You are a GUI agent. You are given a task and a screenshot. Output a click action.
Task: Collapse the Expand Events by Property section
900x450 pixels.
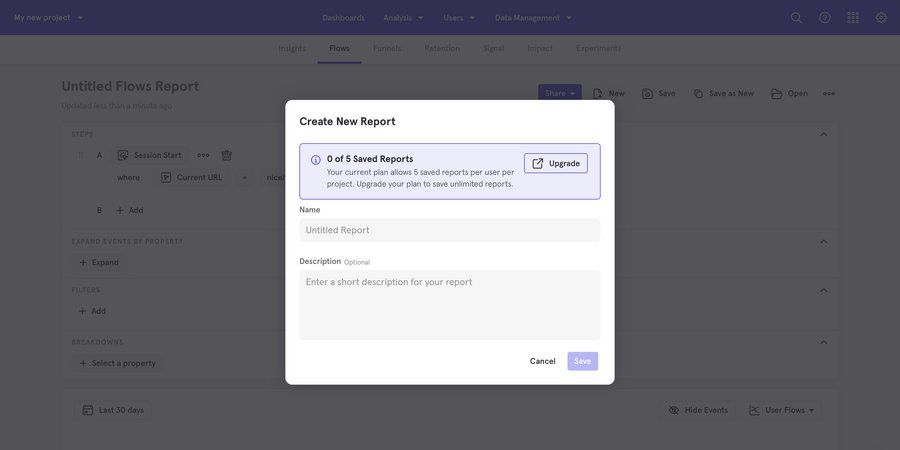pyautogui.click(x=824, y=242)
